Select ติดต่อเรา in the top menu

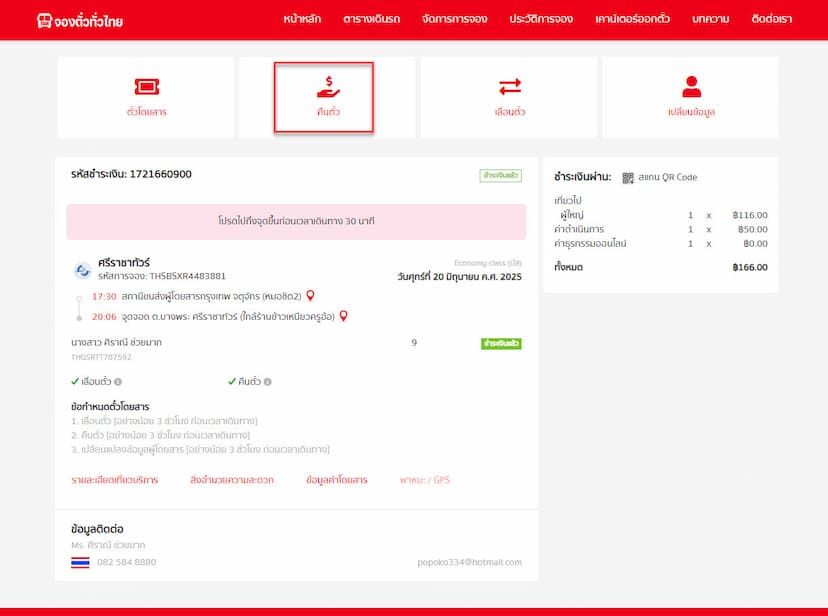[x=771, y=19]
